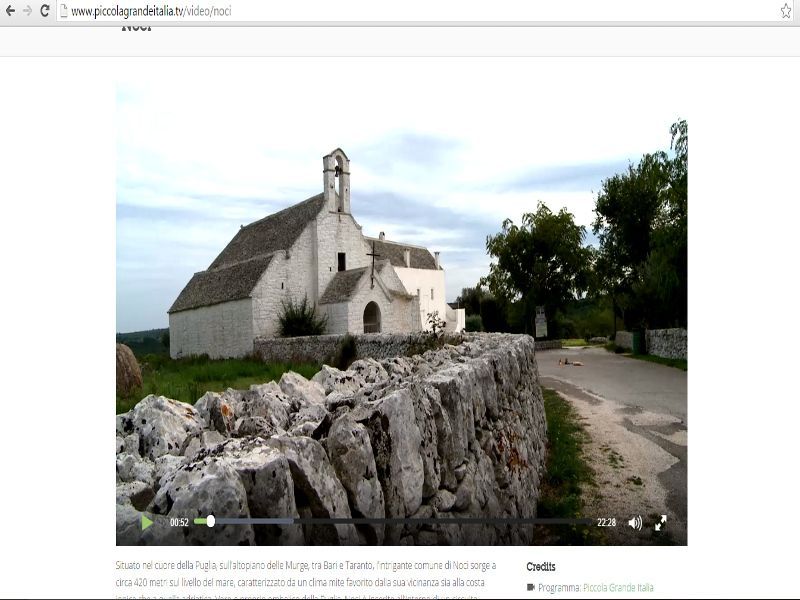Mute the video using the speaker icon
This screenshot has height=600, width=800.
635,522
